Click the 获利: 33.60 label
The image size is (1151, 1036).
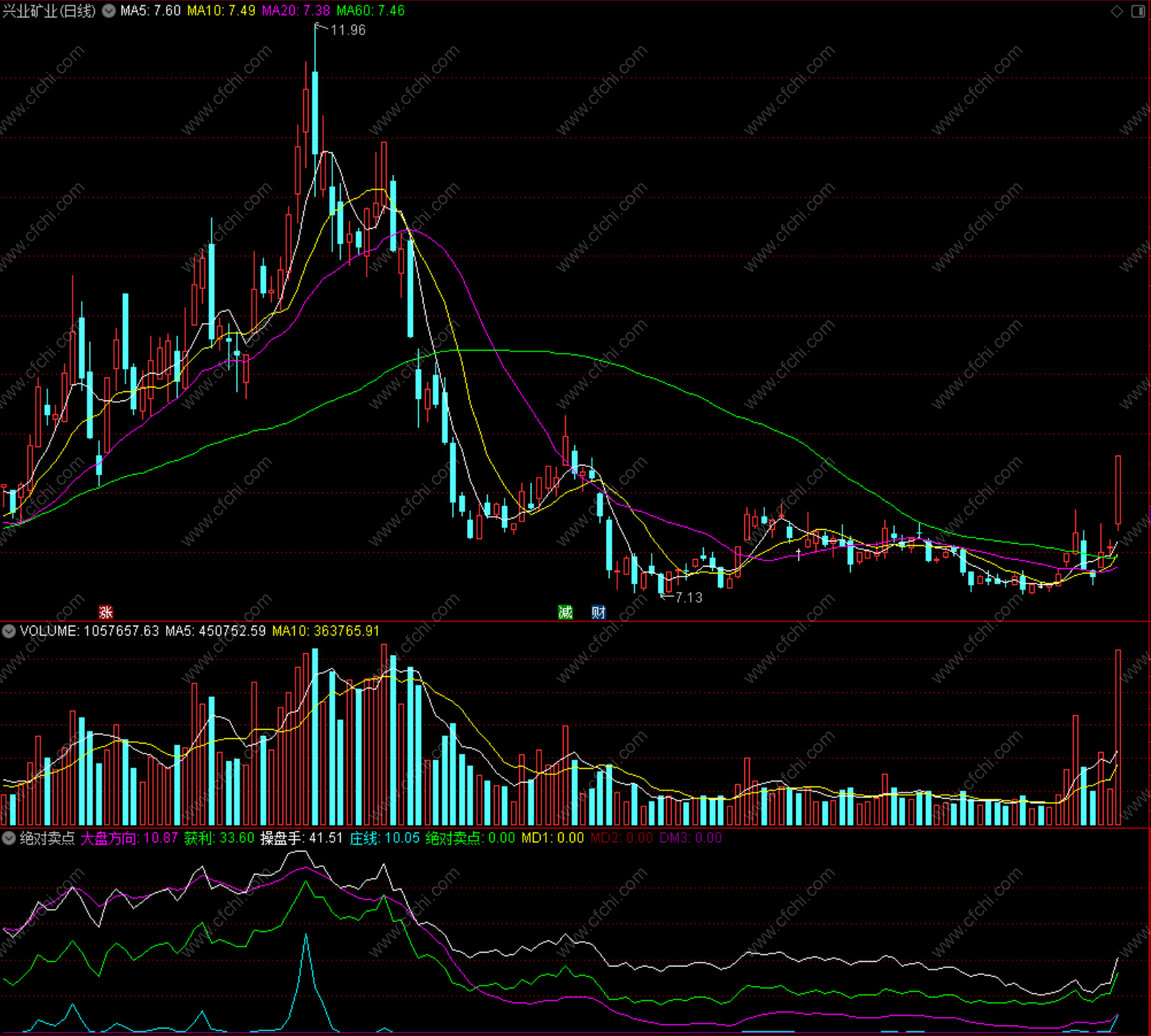[x=219, y=838]
